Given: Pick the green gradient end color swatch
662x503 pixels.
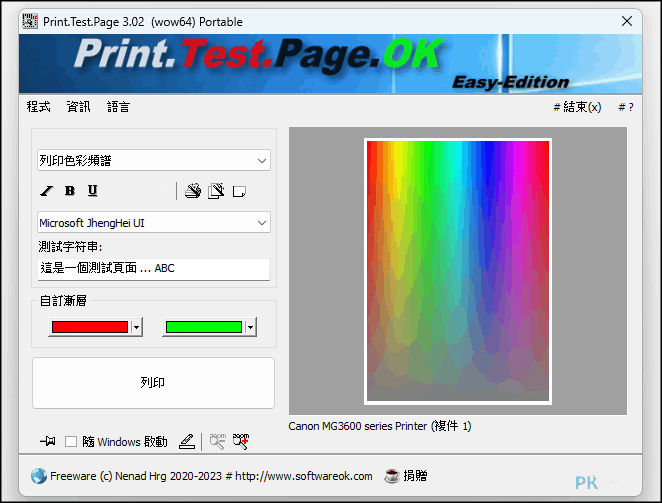Looking at the screenshot, I should [x=204, y=327].
